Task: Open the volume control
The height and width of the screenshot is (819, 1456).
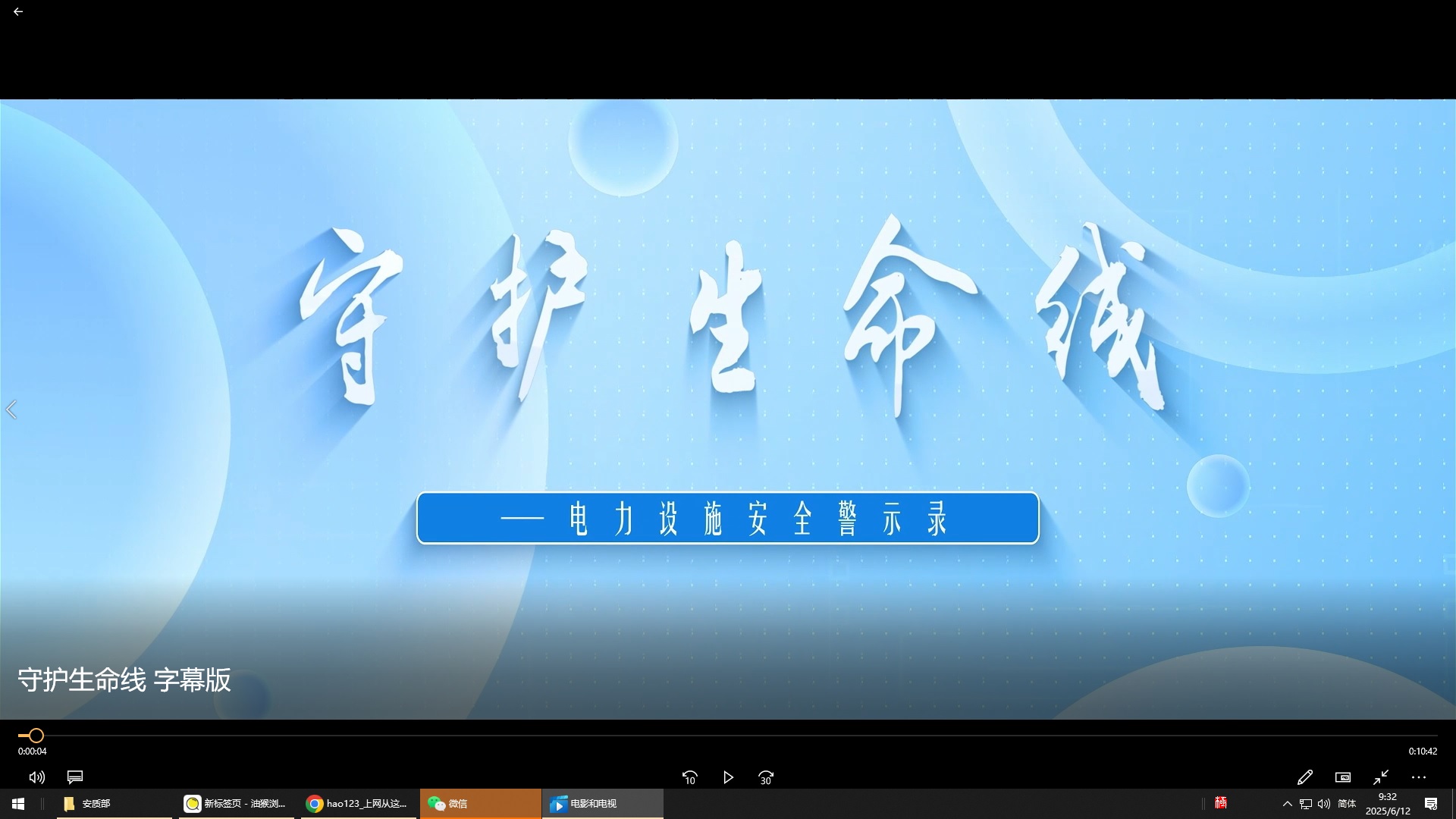Action: pyautogui.click(x=36, y=777)
